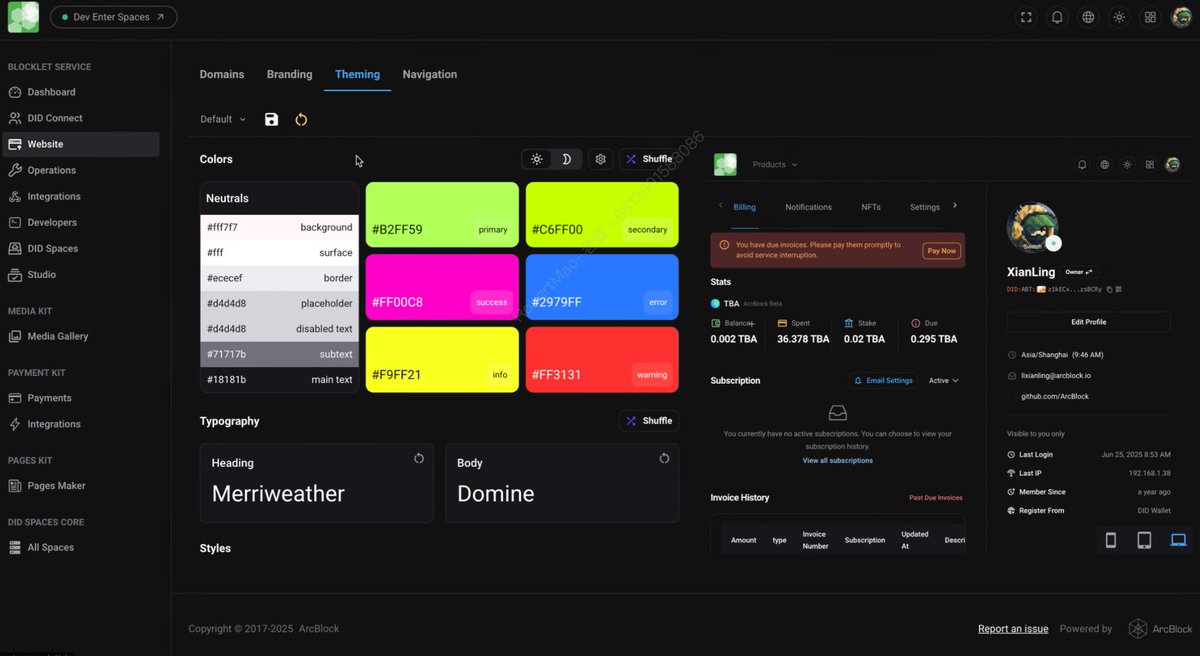Click the green Blocklet logo top left
1200x656 pixels.
23,17
